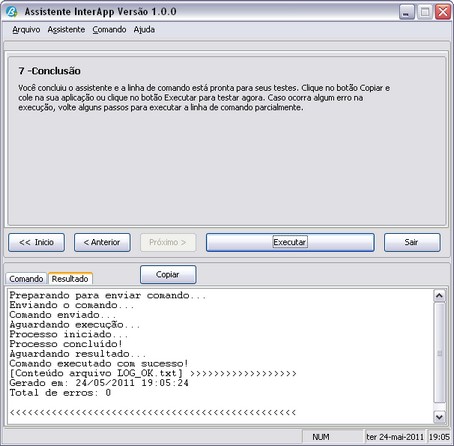
Task: Click the < Anterior button
Action: [x=102, y=242]
